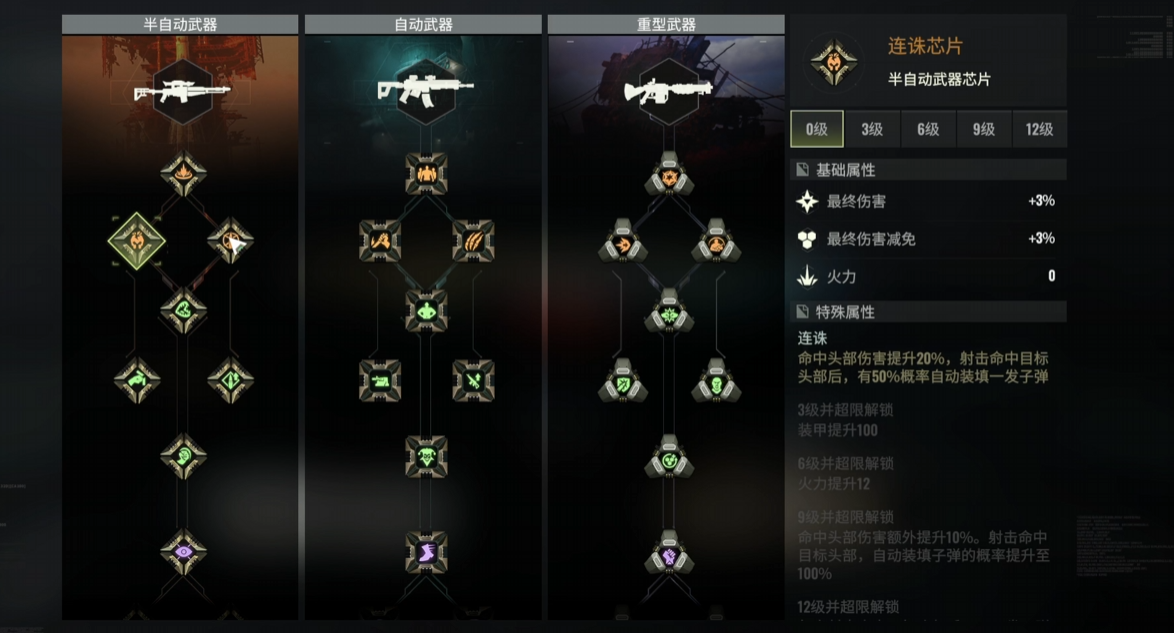Click the top flame chip under 半自动武器
This screenshot has width=1174, height=633.
pyautogui.click(x=183, y=174)
